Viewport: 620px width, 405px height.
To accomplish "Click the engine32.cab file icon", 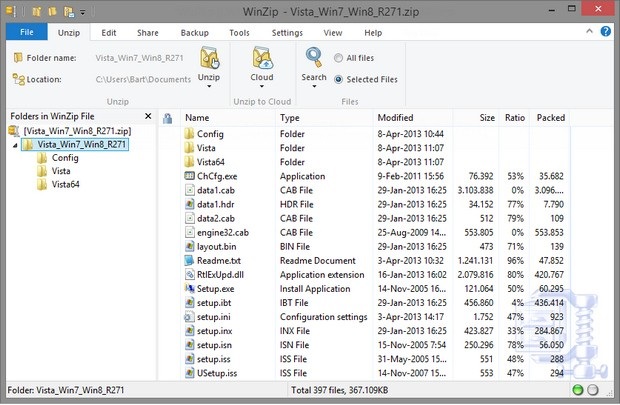I will (190, 232).
